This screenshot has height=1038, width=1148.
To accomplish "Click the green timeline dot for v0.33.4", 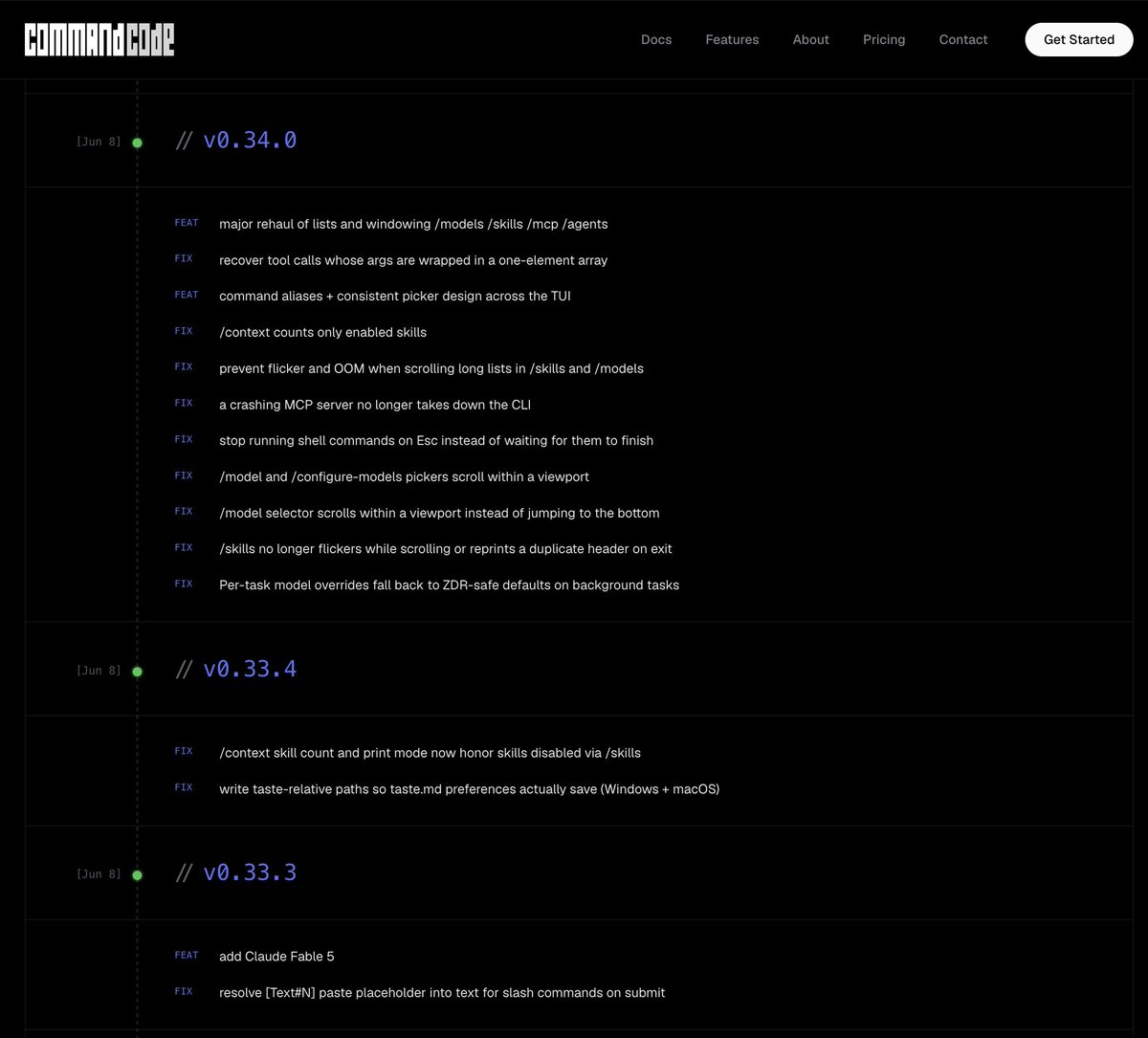I will tap(137, 672).
